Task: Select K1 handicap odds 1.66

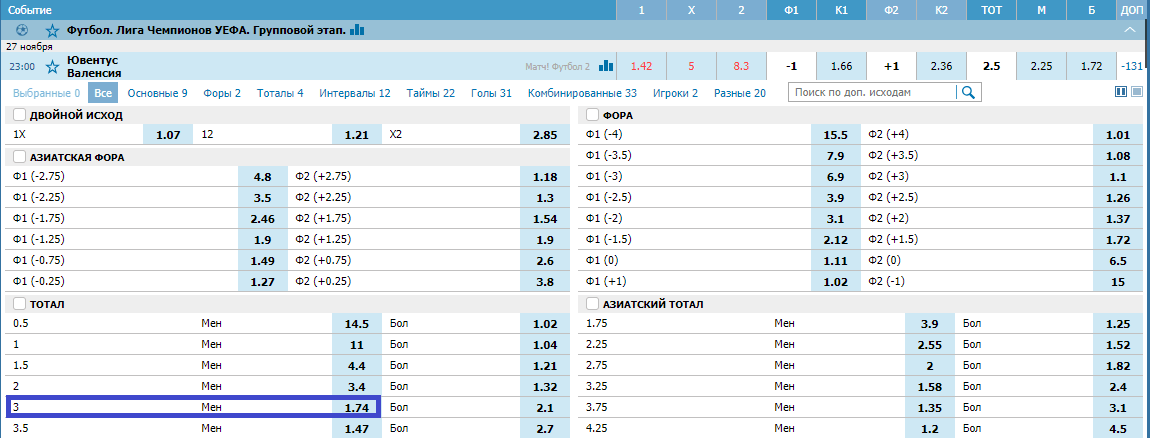Action: click(x=841, y=66)
